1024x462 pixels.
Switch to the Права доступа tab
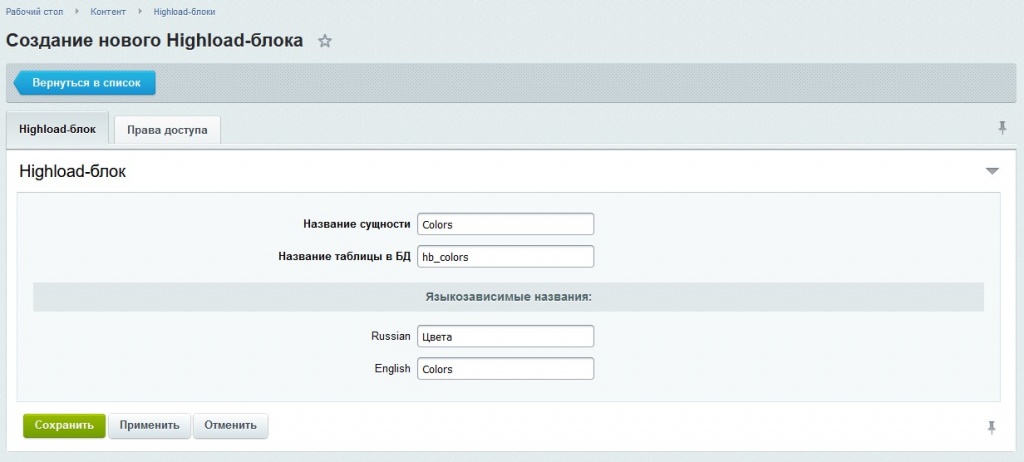pyautogui.click(x=167, y=129)
